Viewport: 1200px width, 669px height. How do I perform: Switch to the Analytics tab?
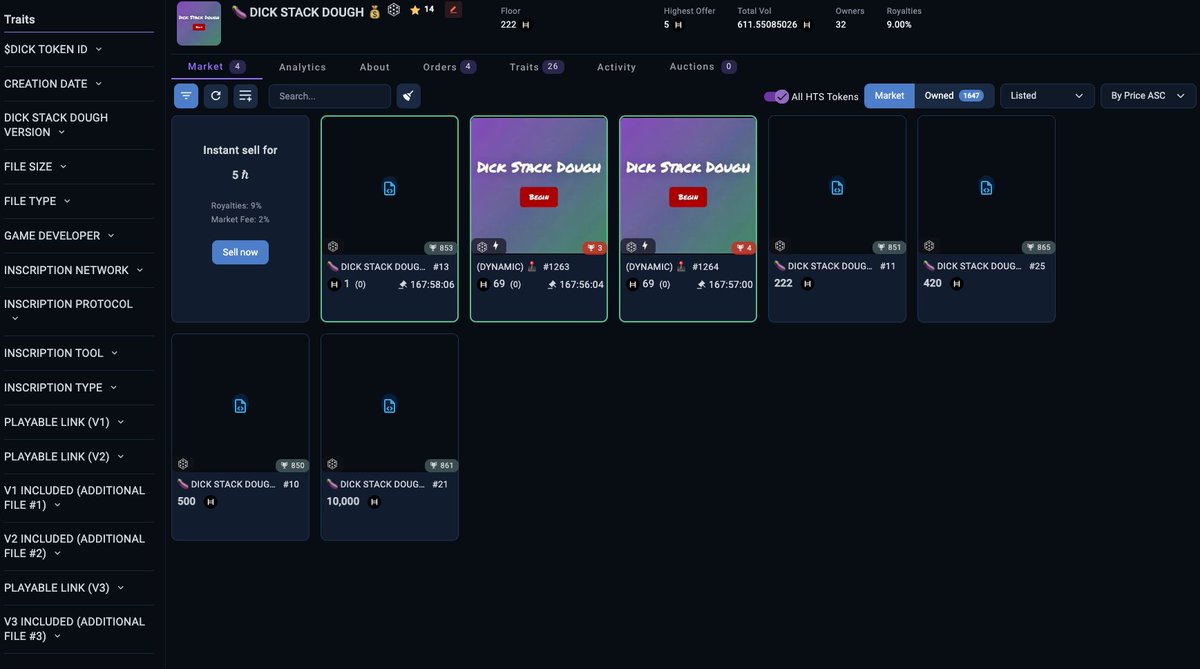302,67
